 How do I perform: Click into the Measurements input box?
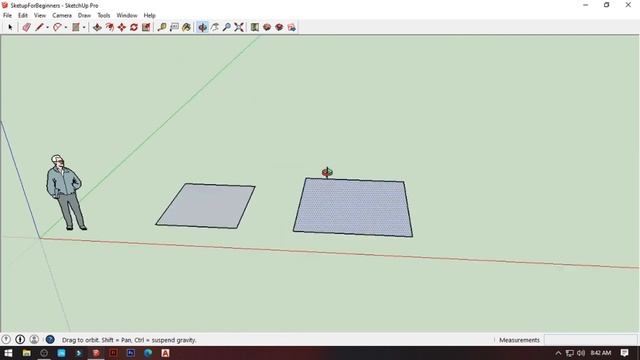click(x=590, y=340)
